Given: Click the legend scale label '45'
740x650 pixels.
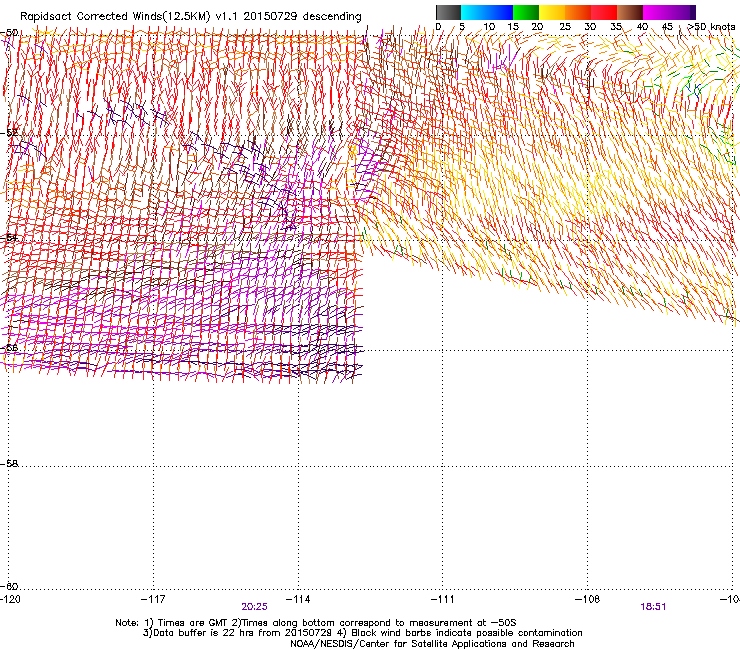Looking at the screenshot, I should coord(667,27).
